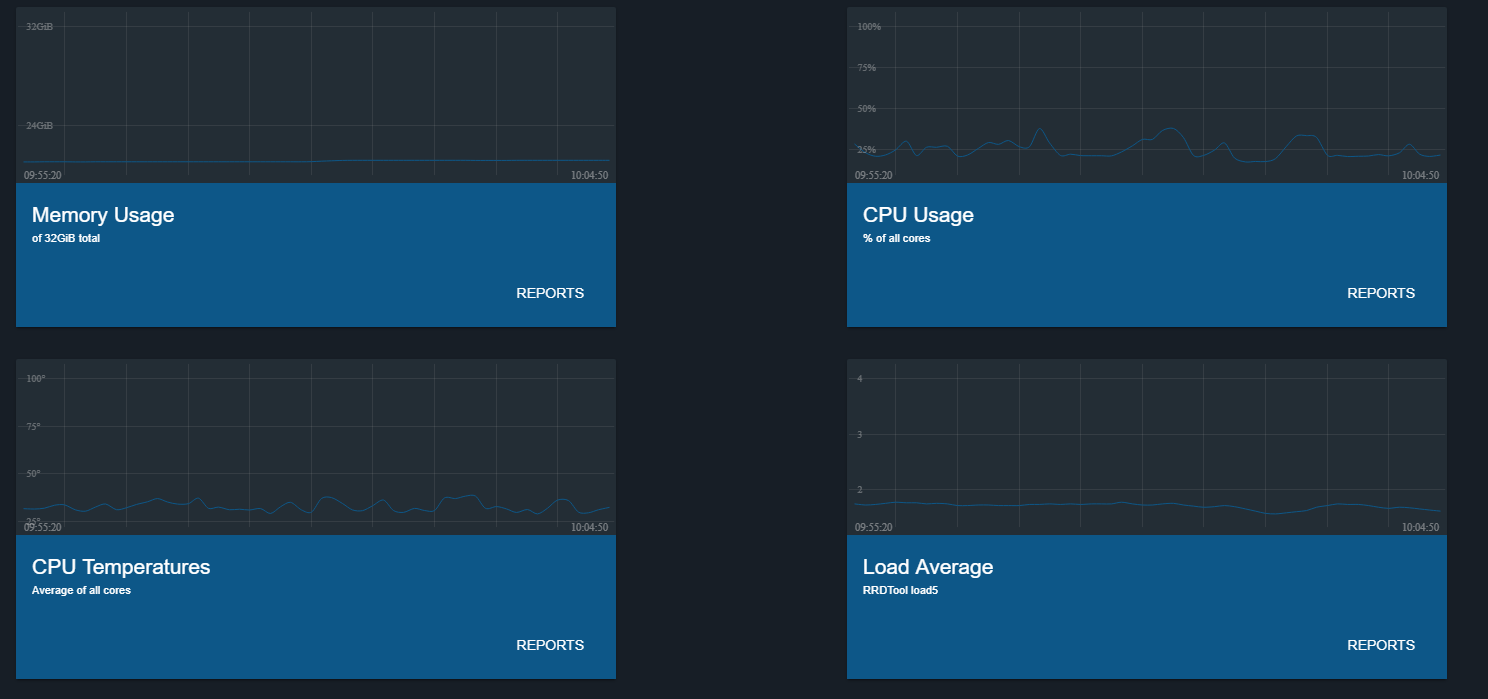Viewport: 1488px width, 699px height.
Task: Click 09:55:20 start time in Memory chart
Action: [x=43, y=175]
